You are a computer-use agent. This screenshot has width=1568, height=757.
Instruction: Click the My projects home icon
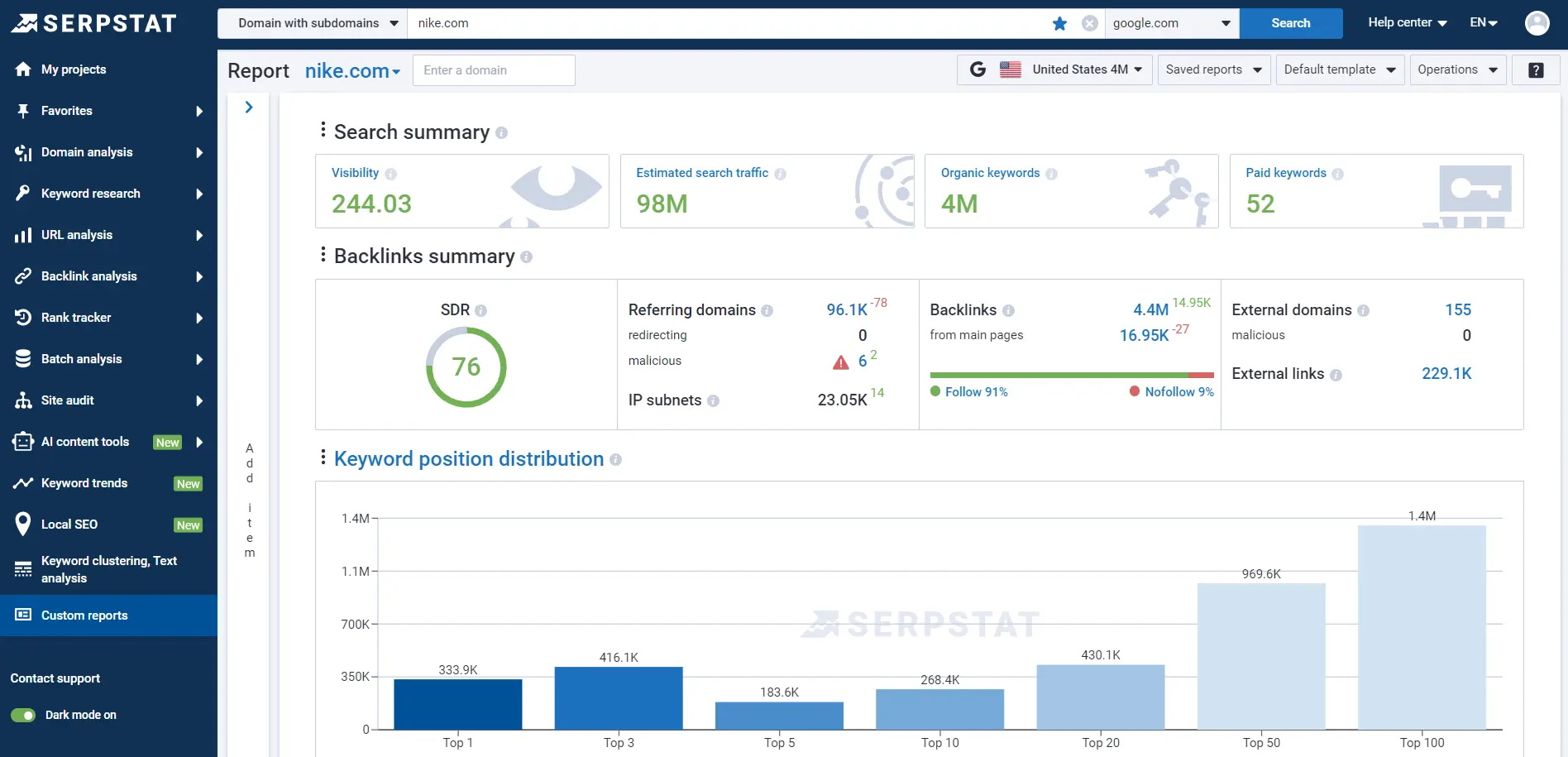point(23,69)
